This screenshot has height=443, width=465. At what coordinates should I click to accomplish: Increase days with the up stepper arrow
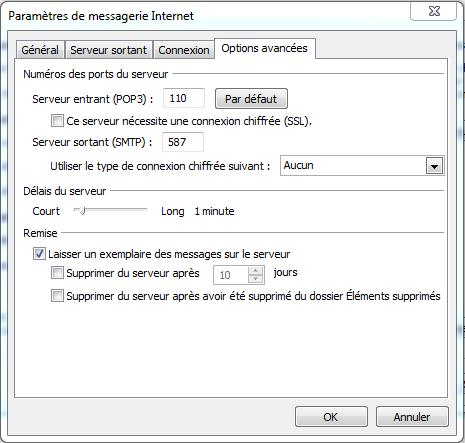click(x=256, y=271)
